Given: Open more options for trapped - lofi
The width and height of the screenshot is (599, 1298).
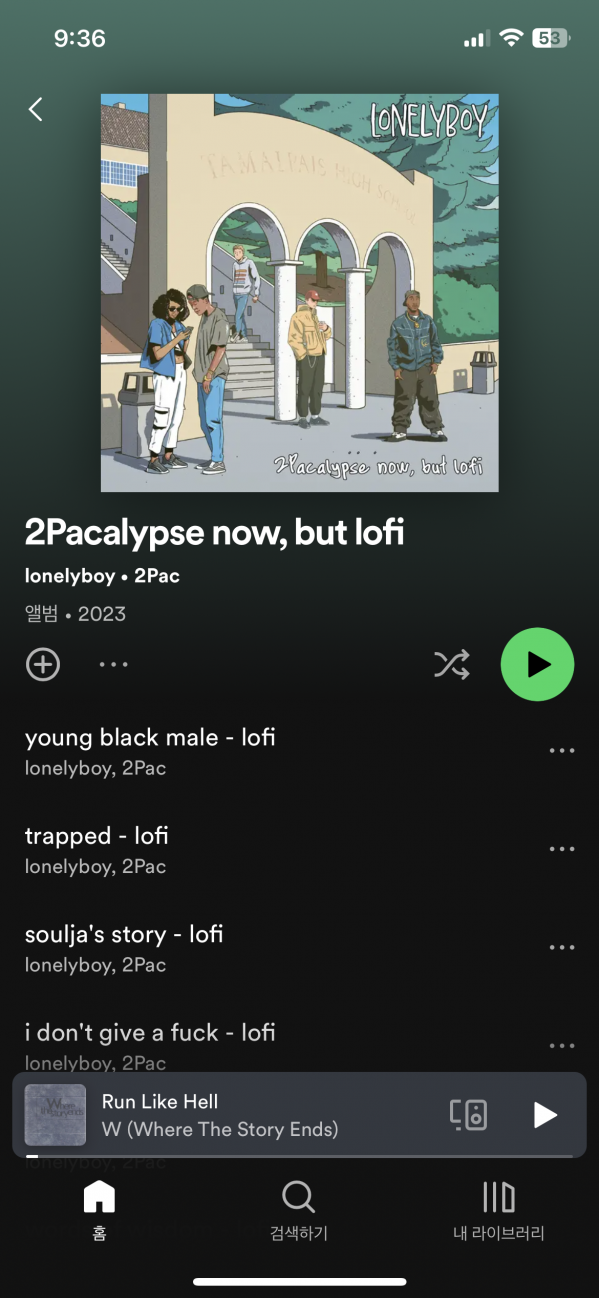Looking at the screenshot, I should point(562,849).
